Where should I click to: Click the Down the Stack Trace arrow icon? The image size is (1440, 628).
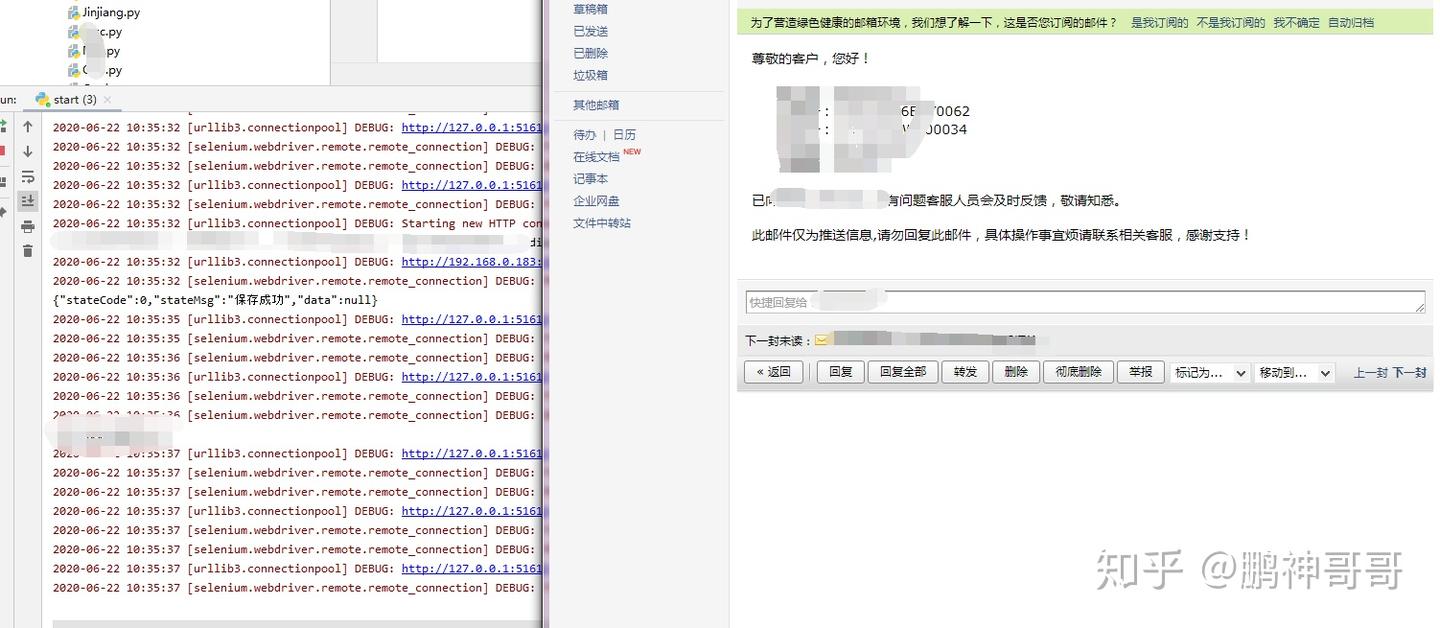coord(27,150)
